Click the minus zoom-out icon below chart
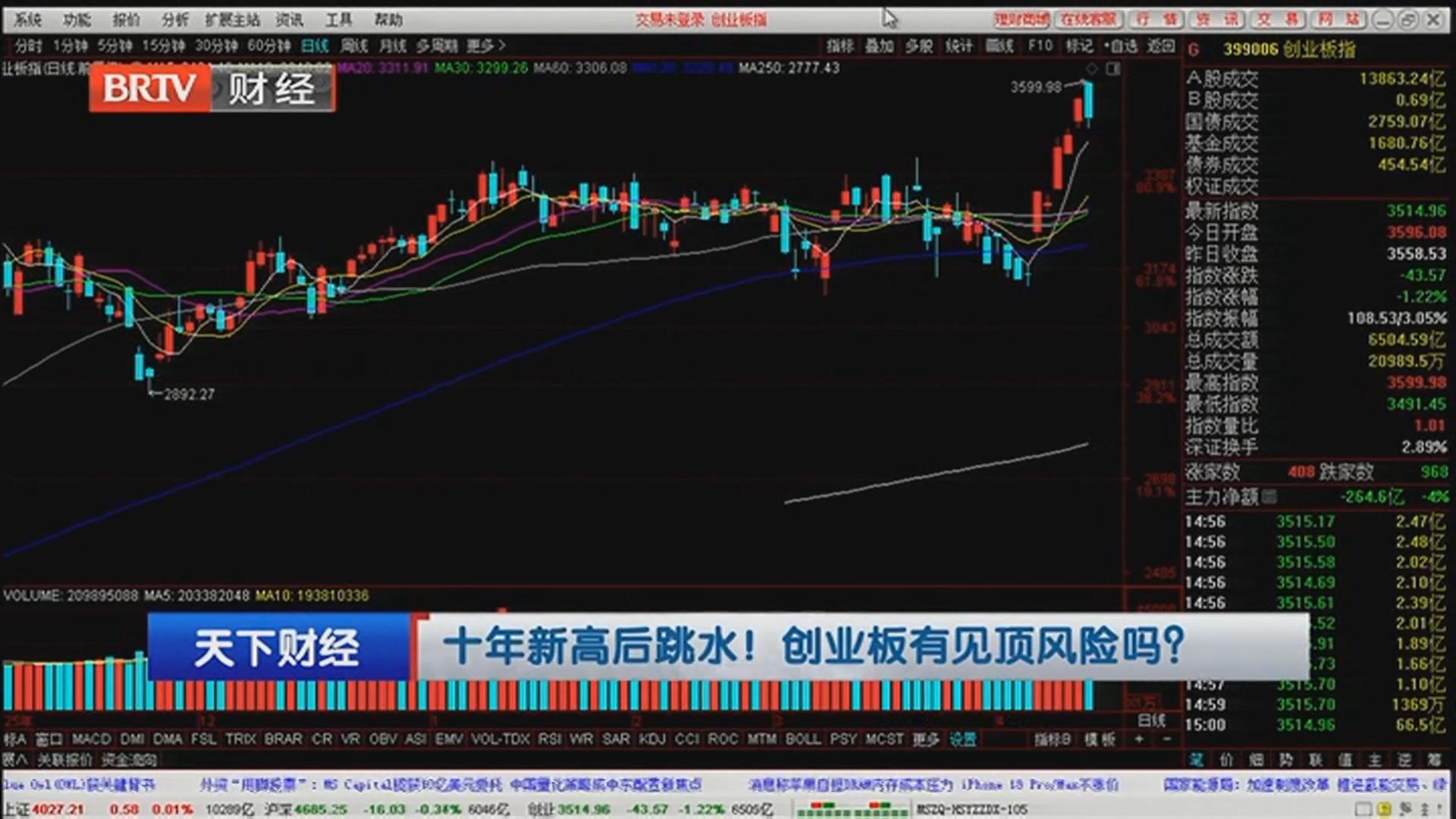This screenshot has width=1456, height=819. pyautogui.click(x=1167, y=739)
